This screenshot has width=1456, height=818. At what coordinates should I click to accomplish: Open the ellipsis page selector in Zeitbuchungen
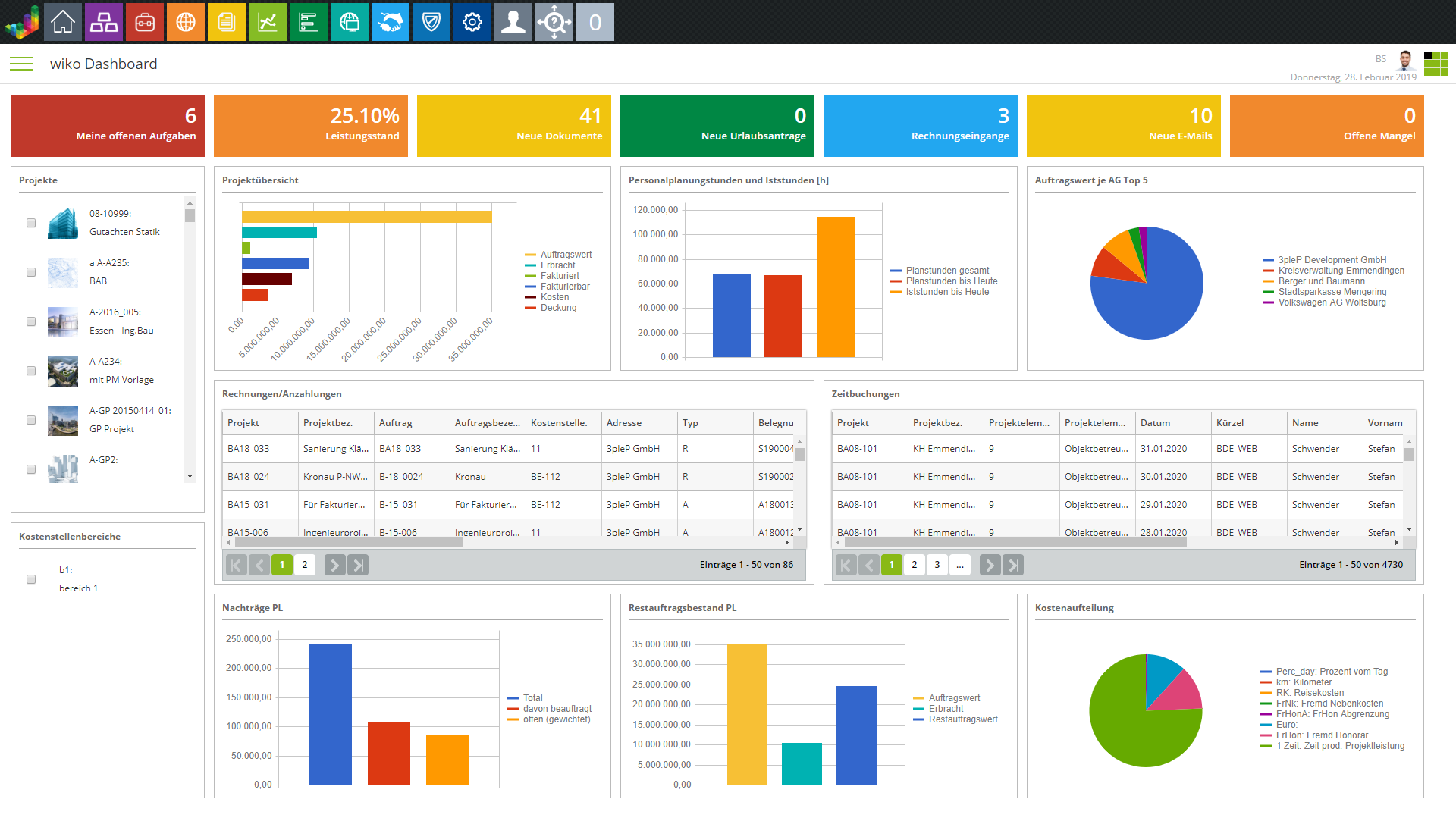click(x=960, y=565)
